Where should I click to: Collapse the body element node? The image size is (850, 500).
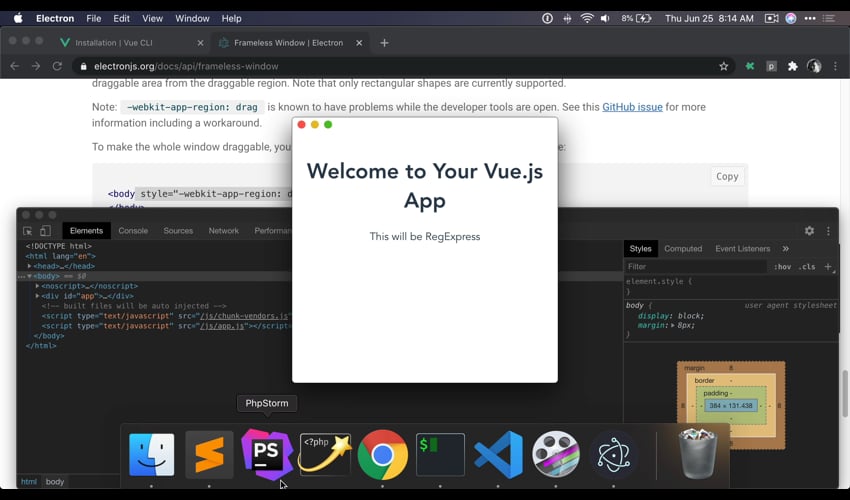coord(29,276)
